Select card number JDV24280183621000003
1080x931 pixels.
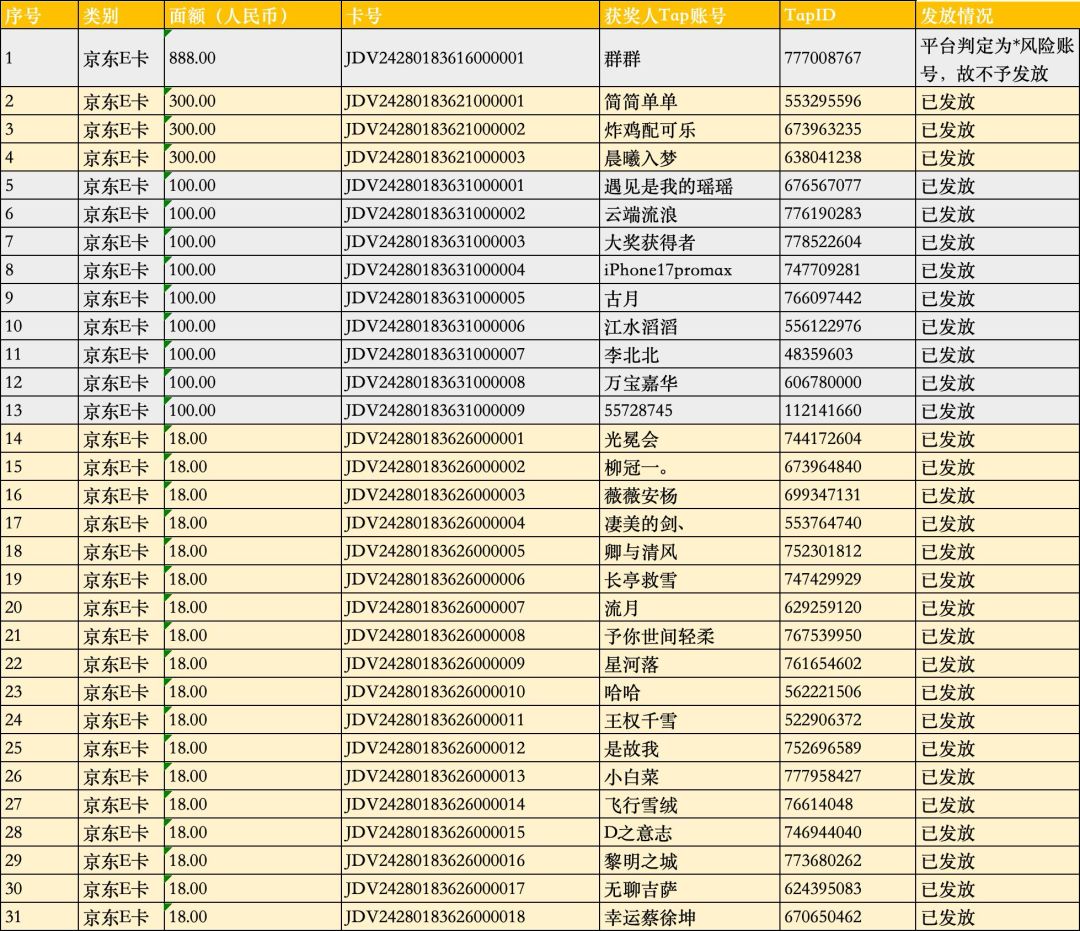pyautogui.click(x=435, y=158)
